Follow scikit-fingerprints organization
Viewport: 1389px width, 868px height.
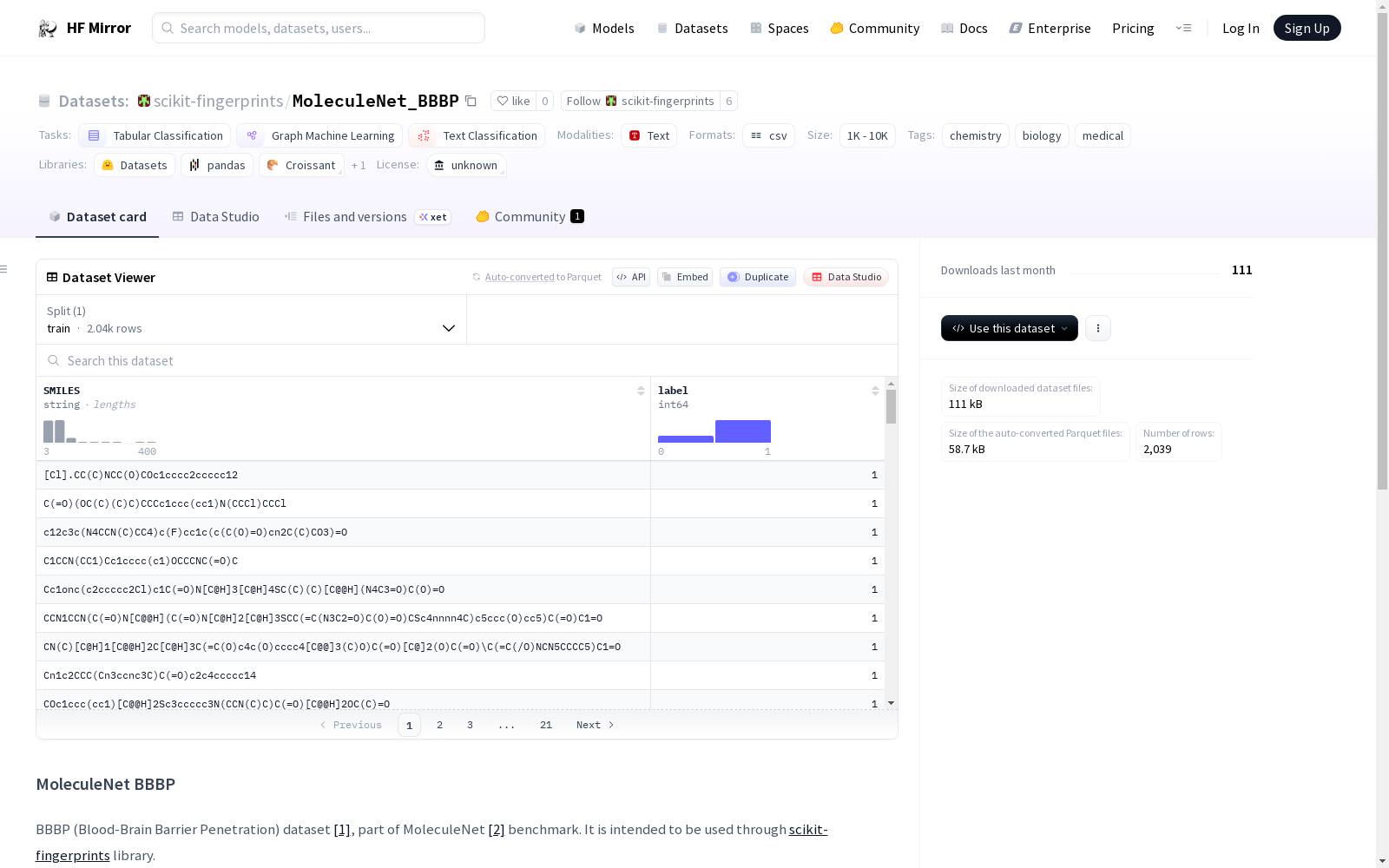[x=641, y=101]
